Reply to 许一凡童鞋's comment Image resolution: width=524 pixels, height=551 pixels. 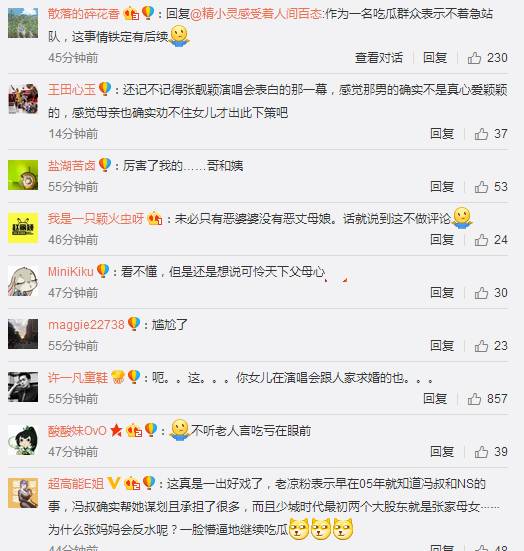435,399
